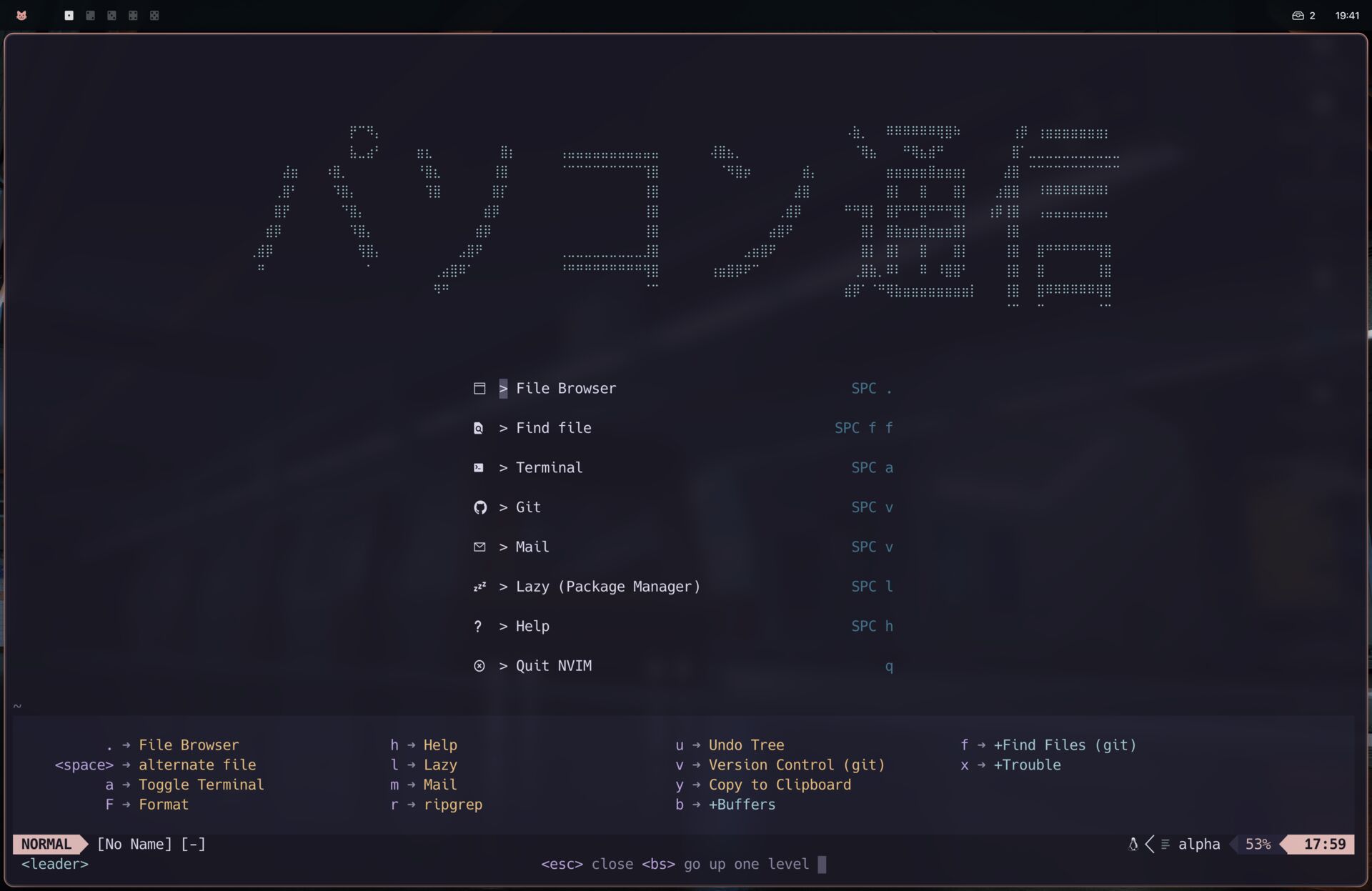Image resolution: width=1372 pixels, height=891 pixels.
Task: Select the Find file entry
Action: pyautogui.click(x=683, y=428)
